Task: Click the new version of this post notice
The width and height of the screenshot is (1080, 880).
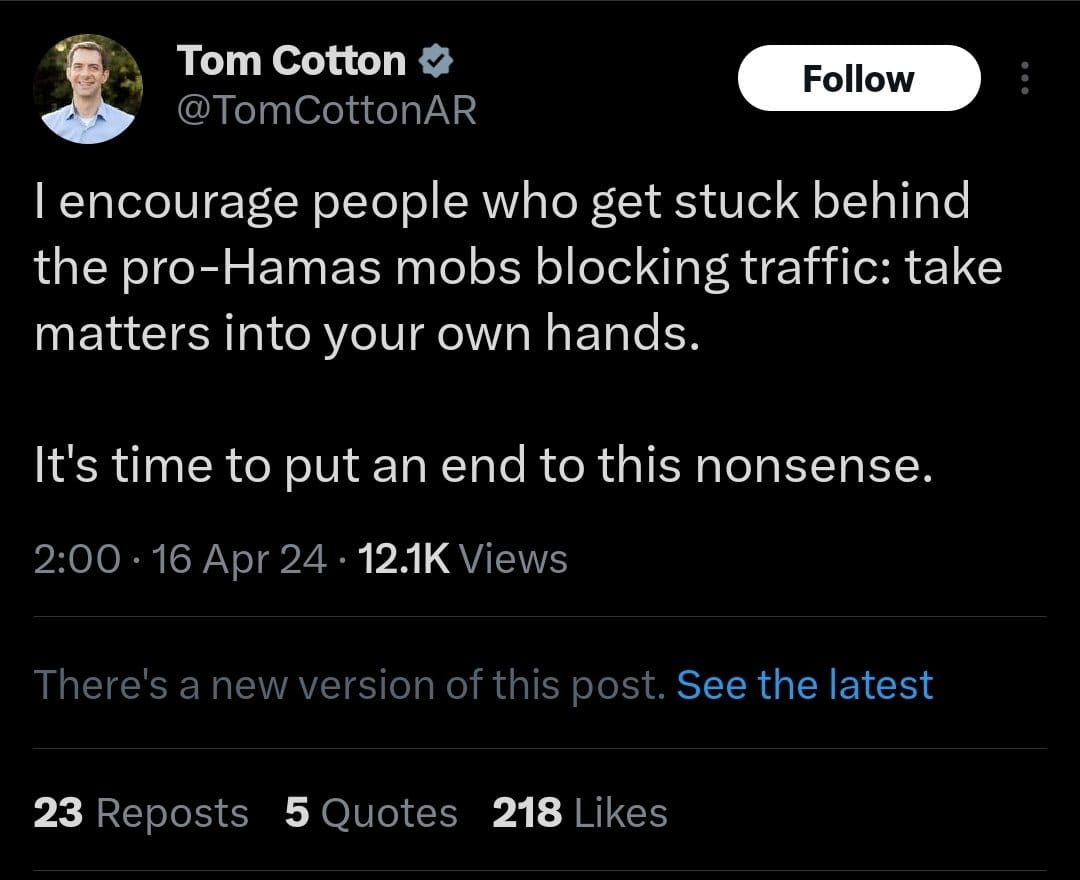Action: tap(349, 685)
